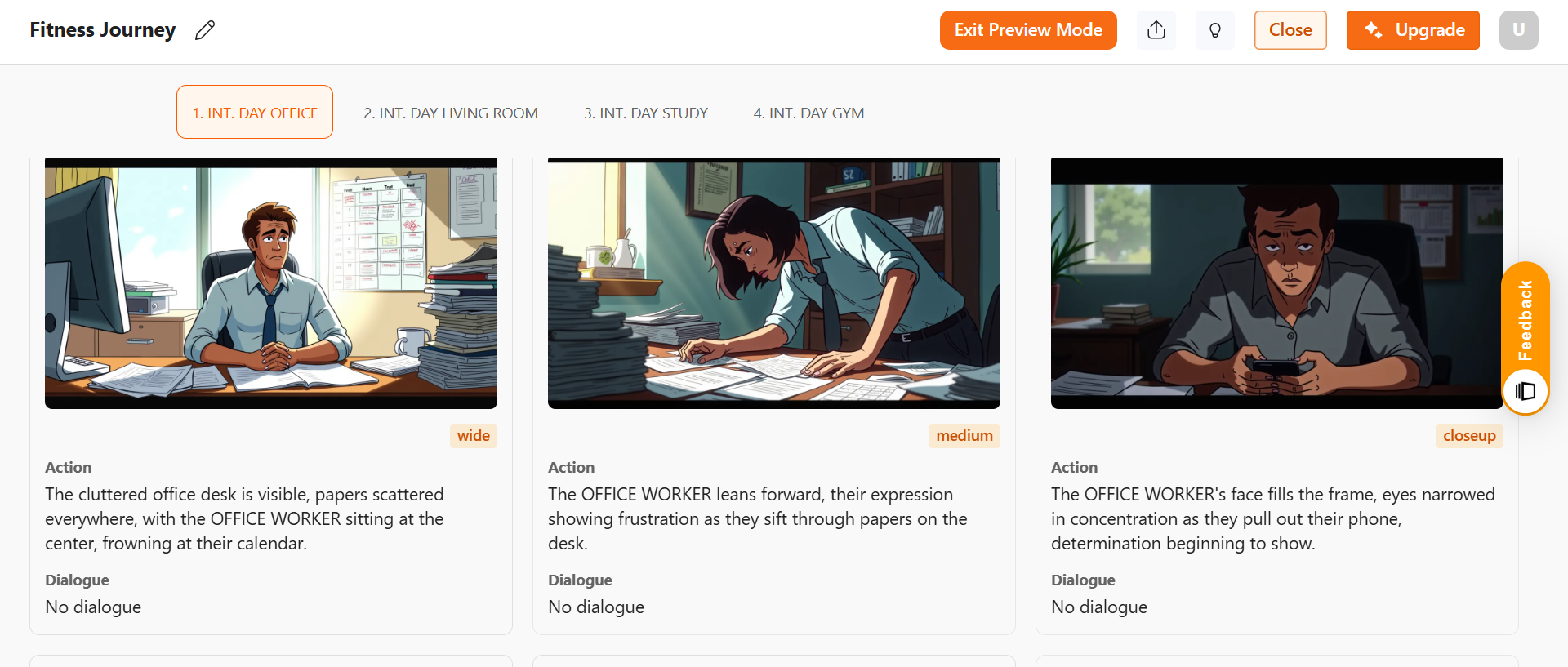Viewport: 1568px width, 667px height.
Task: Select the 1. INT. DAY OFFICE tab
Action: tap(255, 113)
